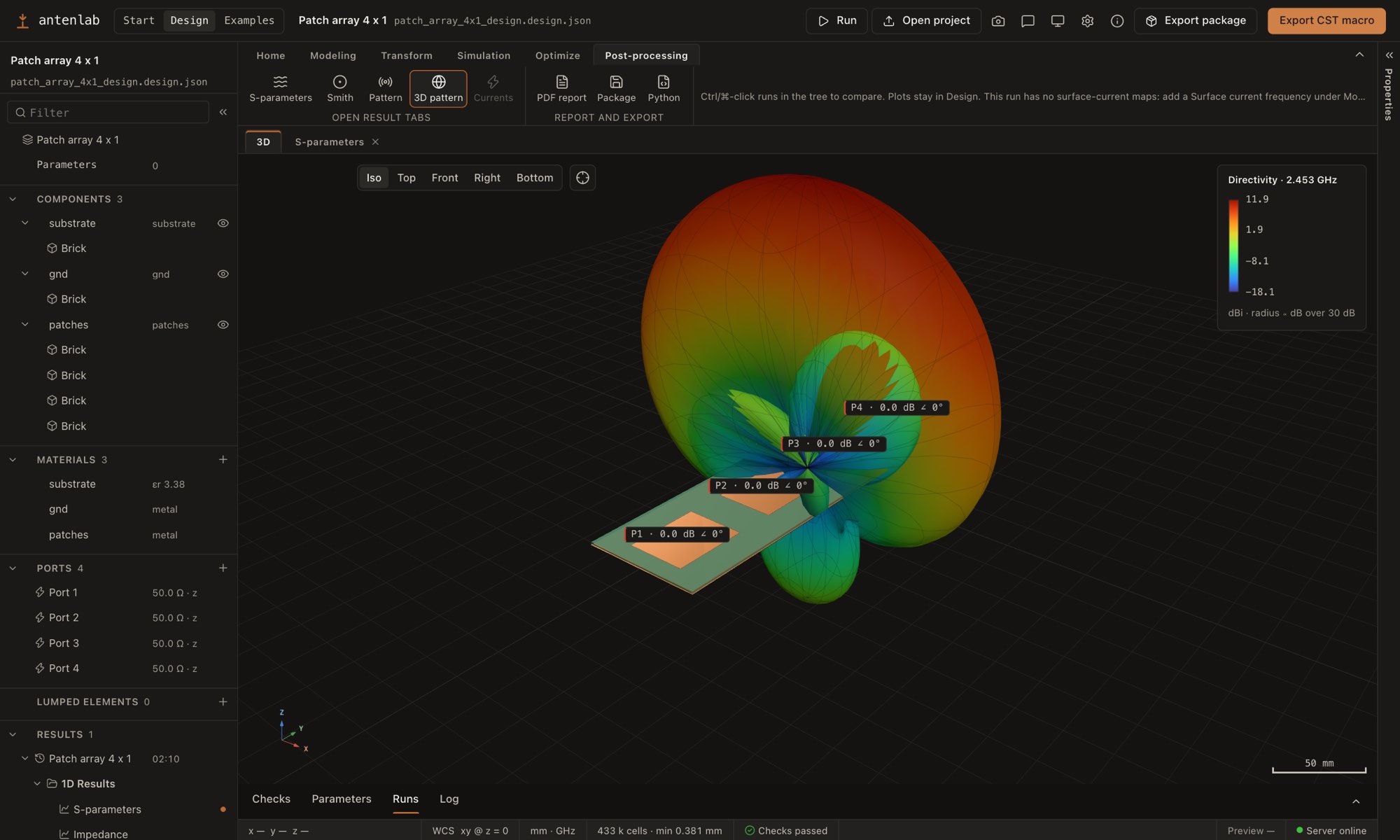Collapse the left tree sidebar
The height and width of the screenshot is (840, 1400).
pyautogui.click(x=223, y=112)
